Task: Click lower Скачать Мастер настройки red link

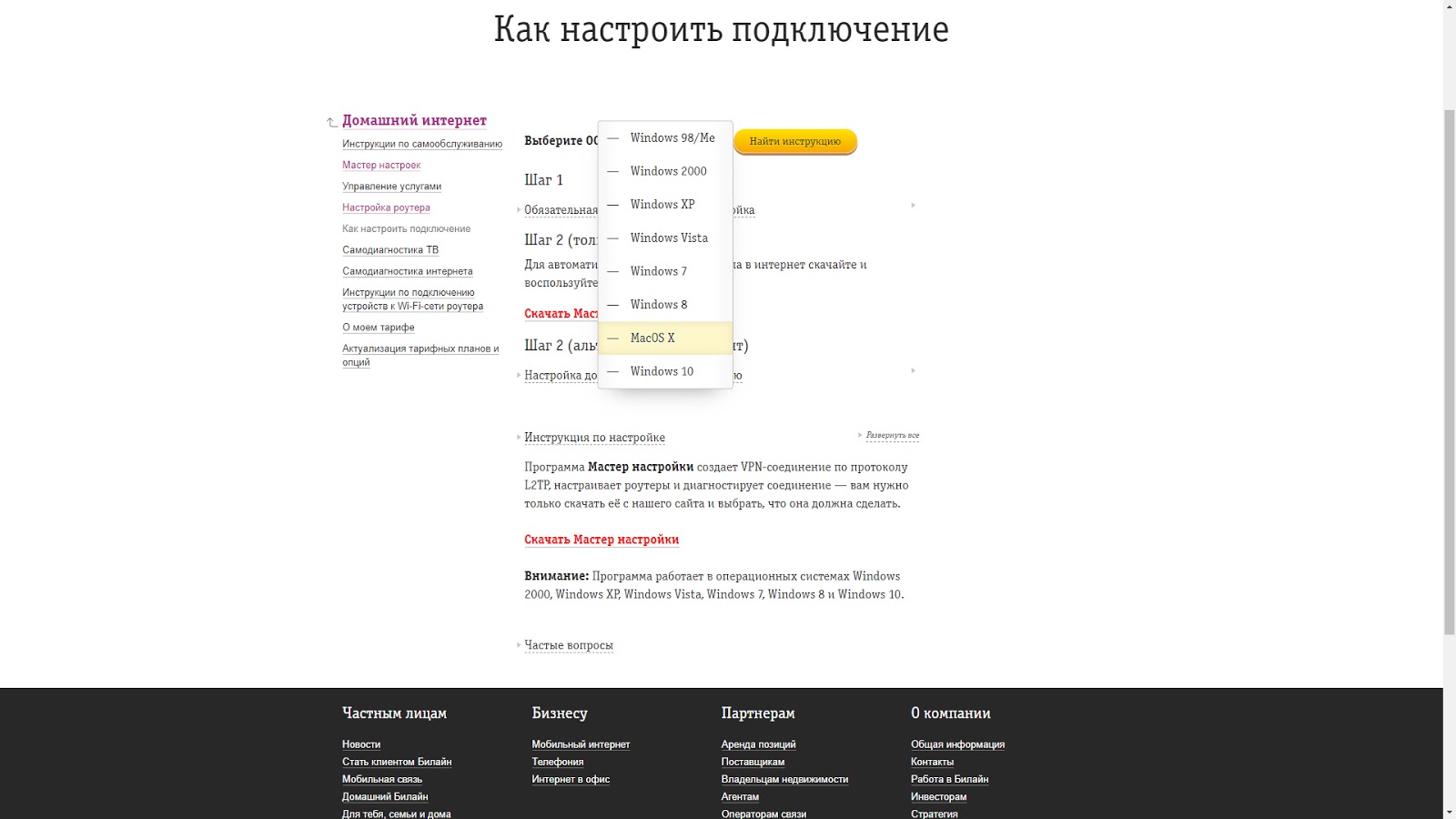Action: tap(602, 540)
